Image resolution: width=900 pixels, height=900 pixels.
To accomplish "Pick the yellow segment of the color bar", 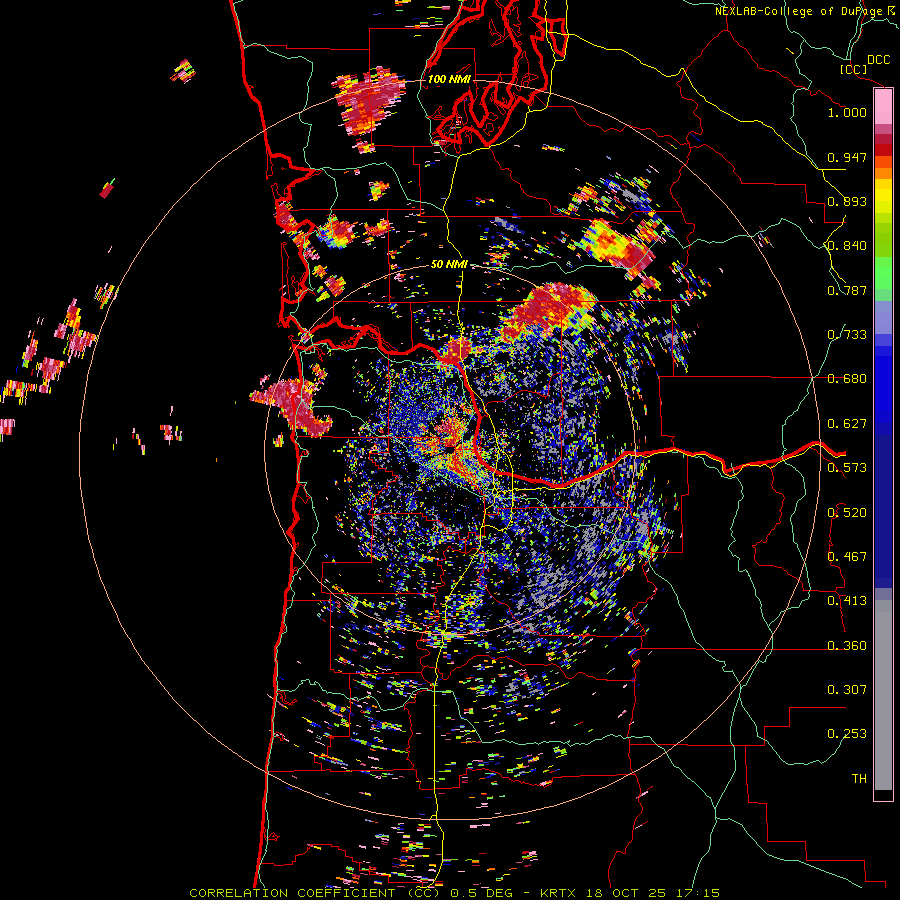I will [x=883, y=197].
